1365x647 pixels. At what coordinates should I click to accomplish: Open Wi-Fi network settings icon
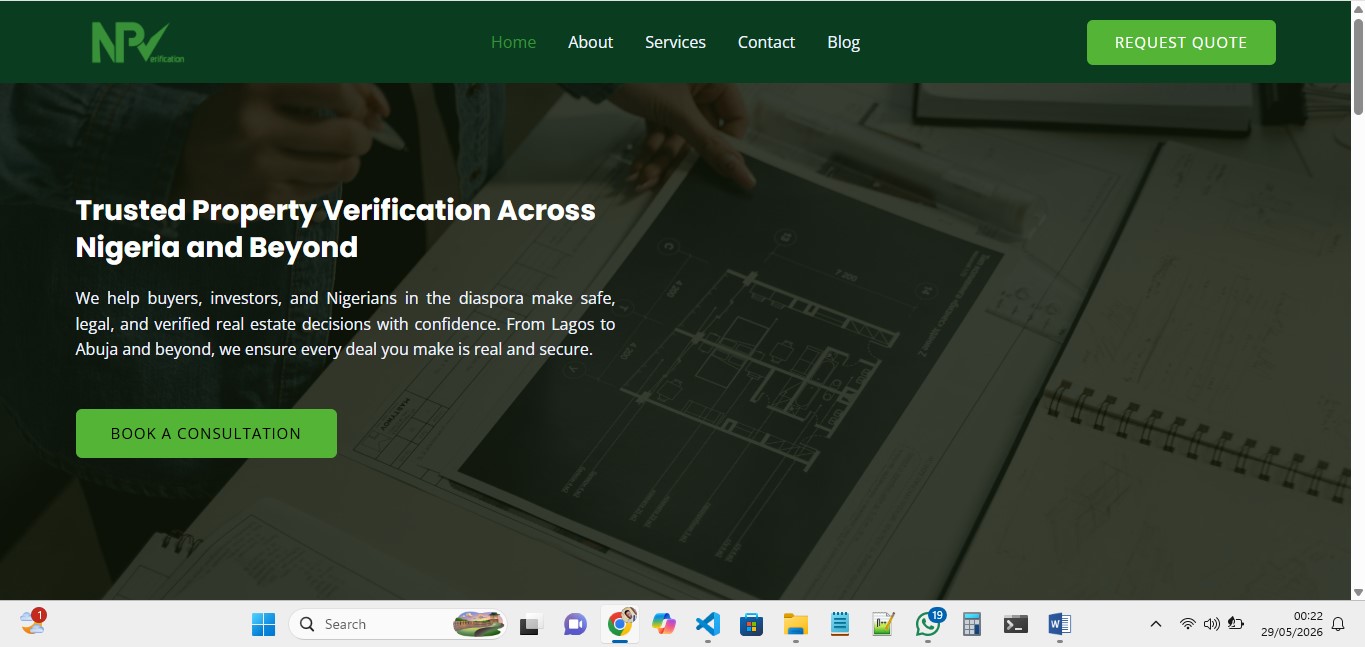1187,624
